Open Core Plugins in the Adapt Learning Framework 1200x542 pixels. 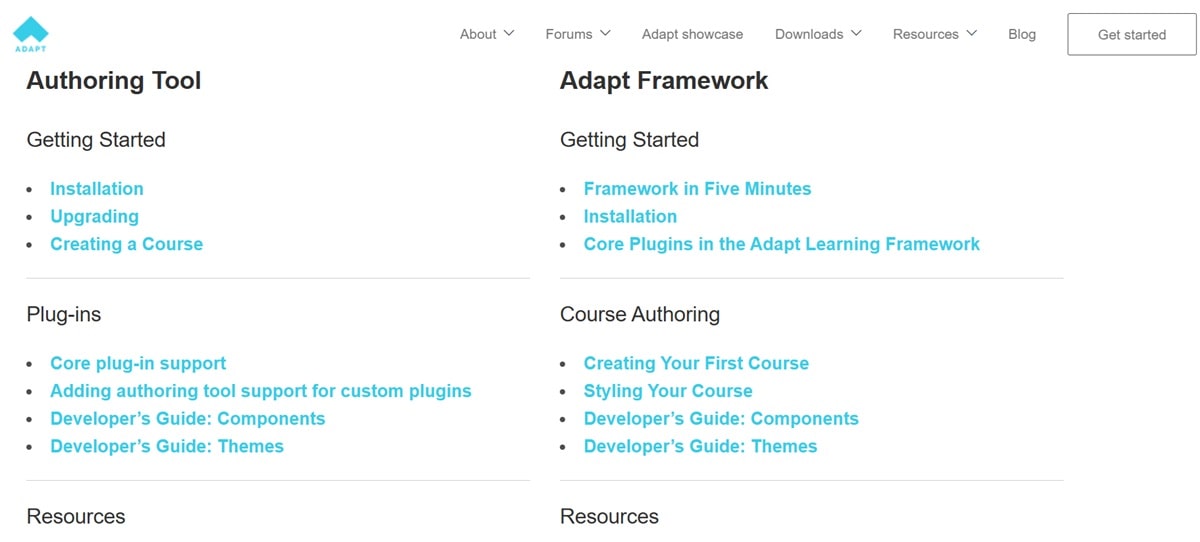(x=782, y=244)
